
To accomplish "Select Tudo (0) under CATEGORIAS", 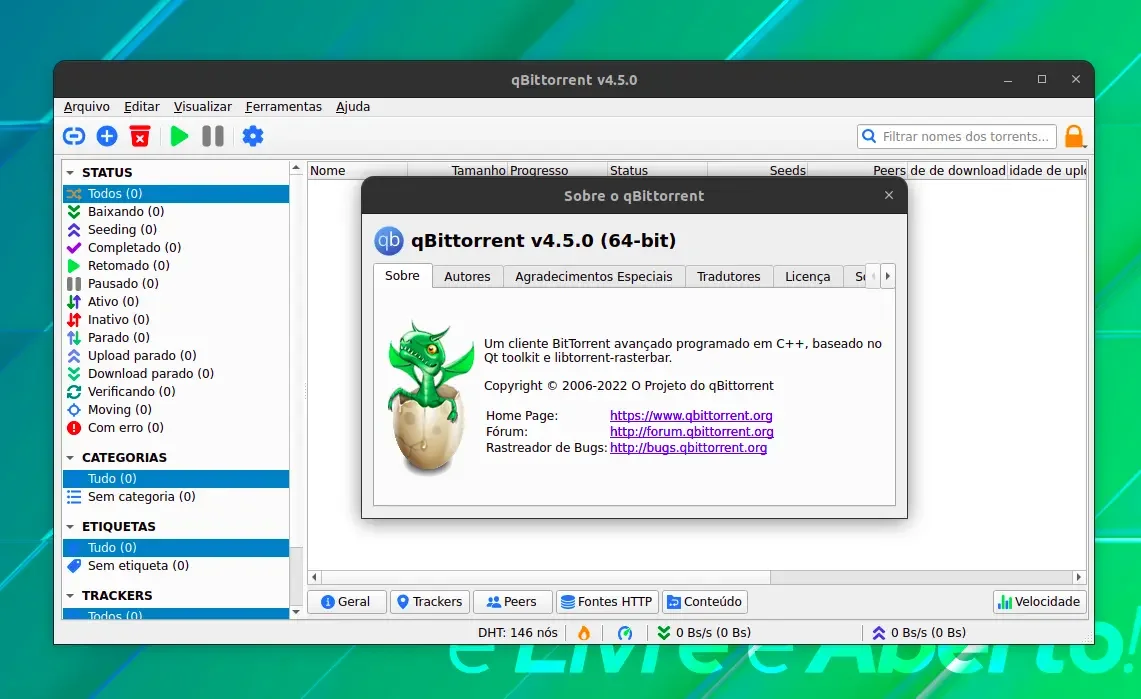I will 176,479.
